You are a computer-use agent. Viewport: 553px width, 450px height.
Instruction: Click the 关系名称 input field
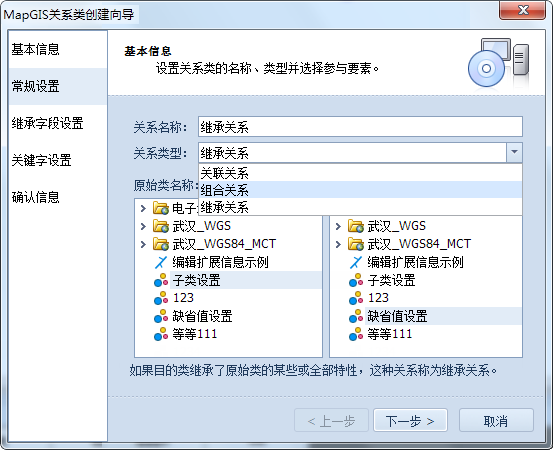[x=360, y=127]
